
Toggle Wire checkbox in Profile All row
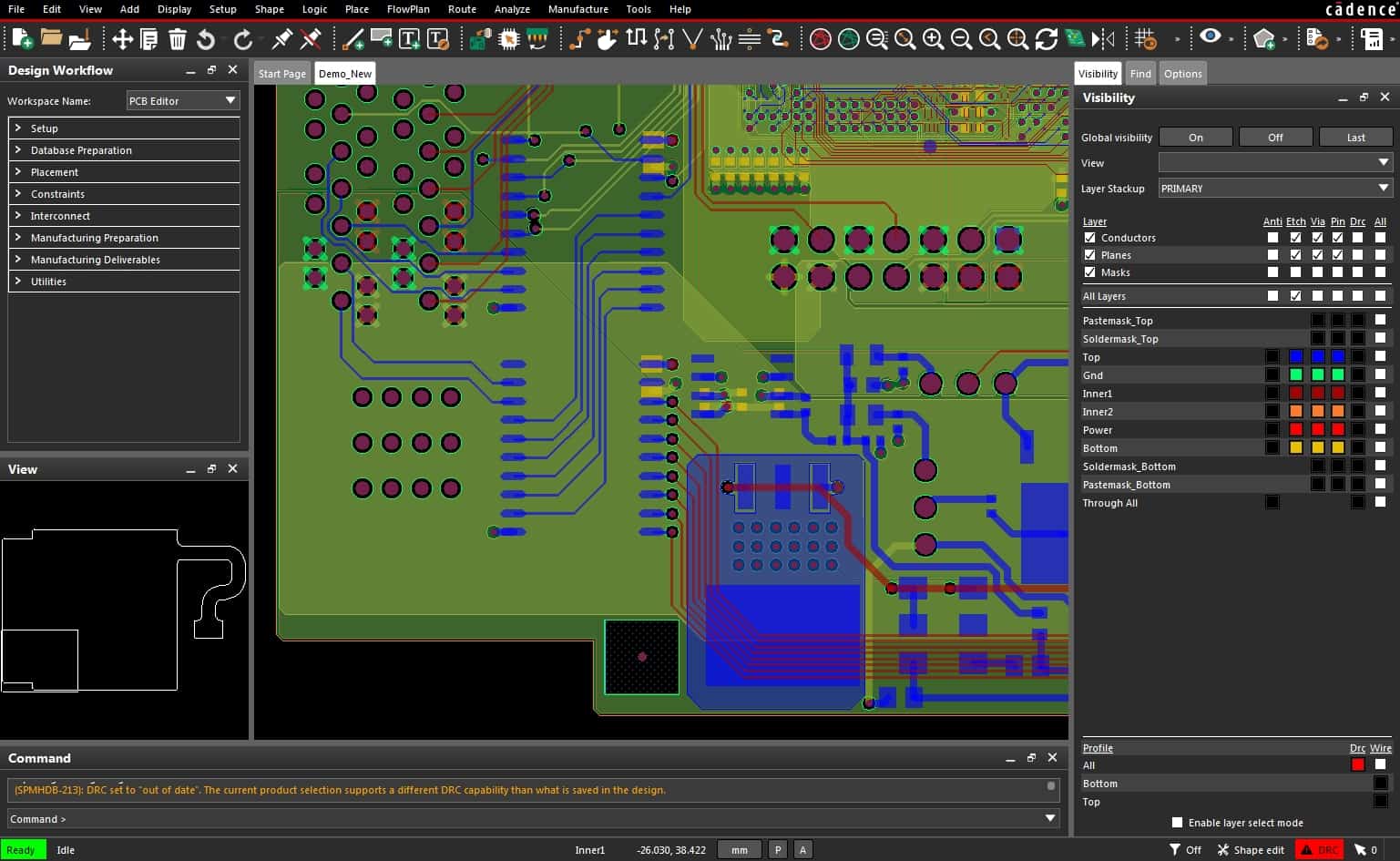tap(1380, 764)
